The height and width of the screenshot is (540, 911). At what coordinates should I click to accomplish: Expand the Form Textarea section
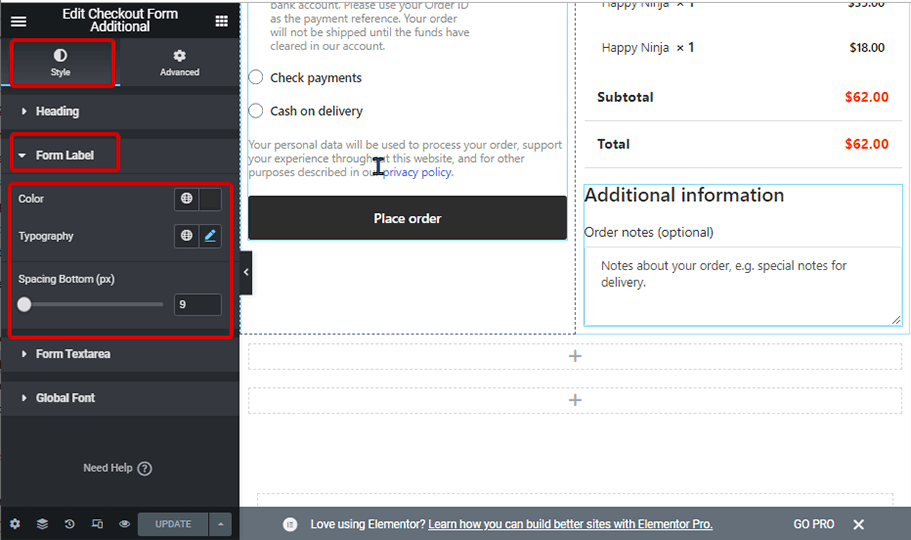[120, 354]
